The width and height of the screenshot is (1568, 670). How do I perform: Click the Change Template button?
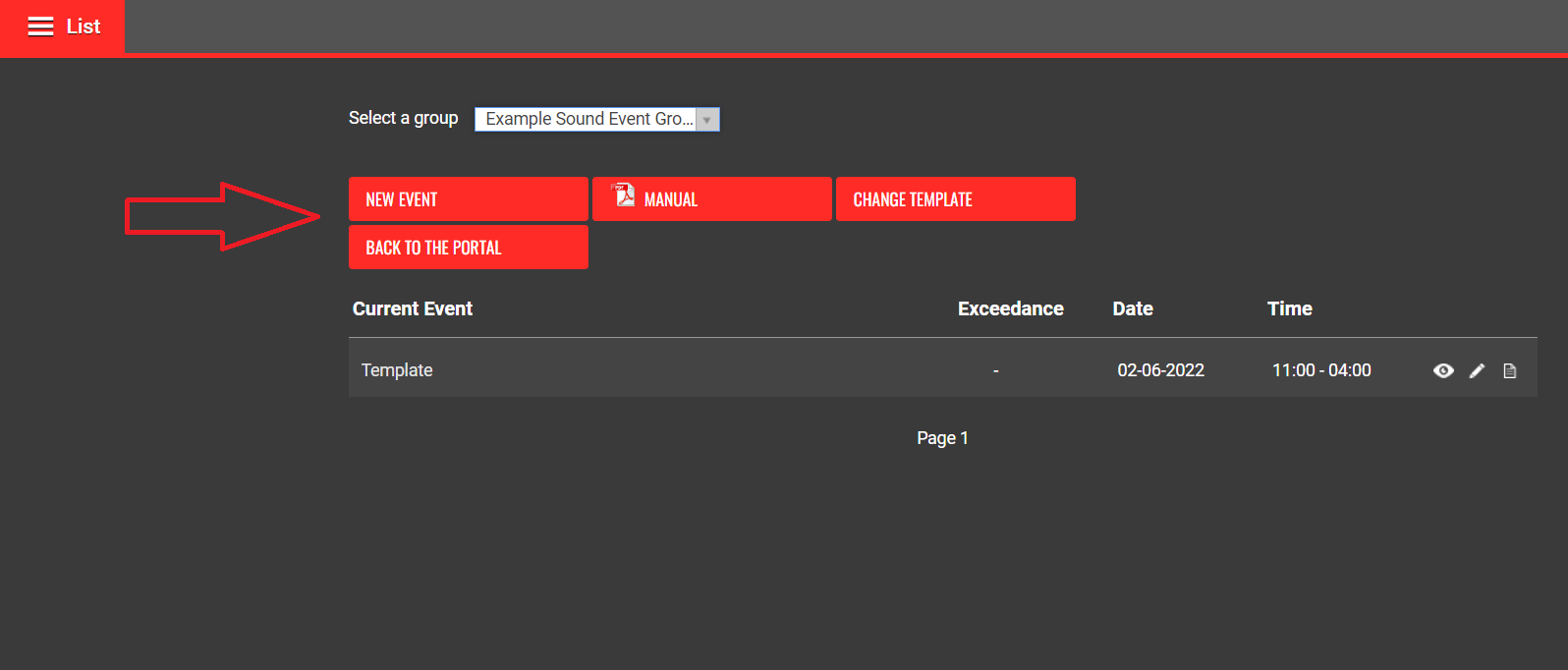pyautogui.click(x=956, y=199)
